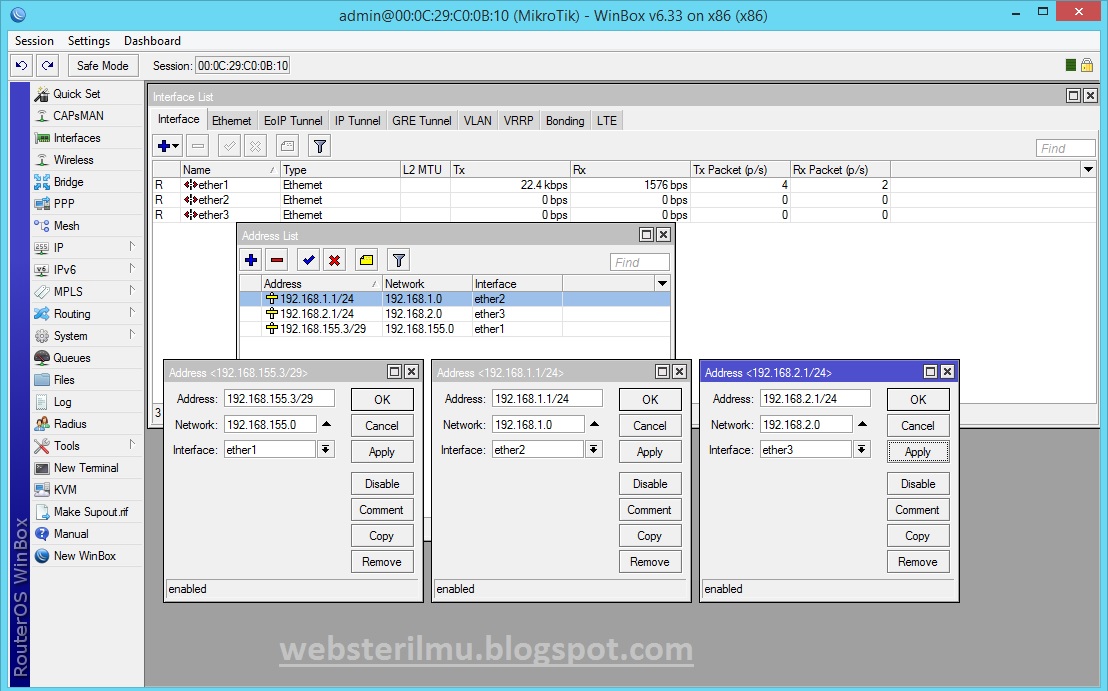Click Comment in 192.168.155.3/29 dialog
The image size is (1108, 691).
[x=382, y=509]
